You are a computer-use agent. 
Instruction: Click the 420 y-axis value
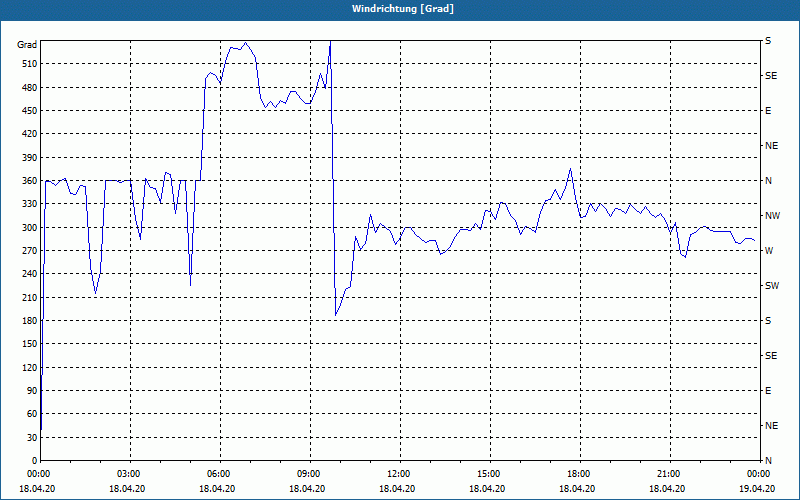point(30,134)
